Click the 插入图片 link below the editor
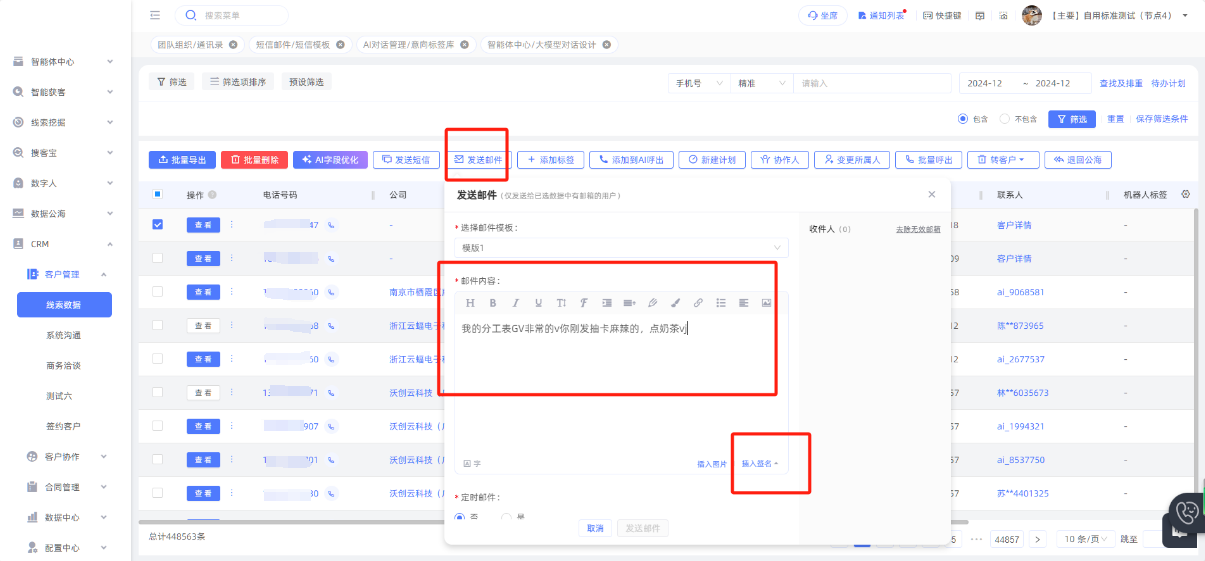 click(x=712, y=464)
